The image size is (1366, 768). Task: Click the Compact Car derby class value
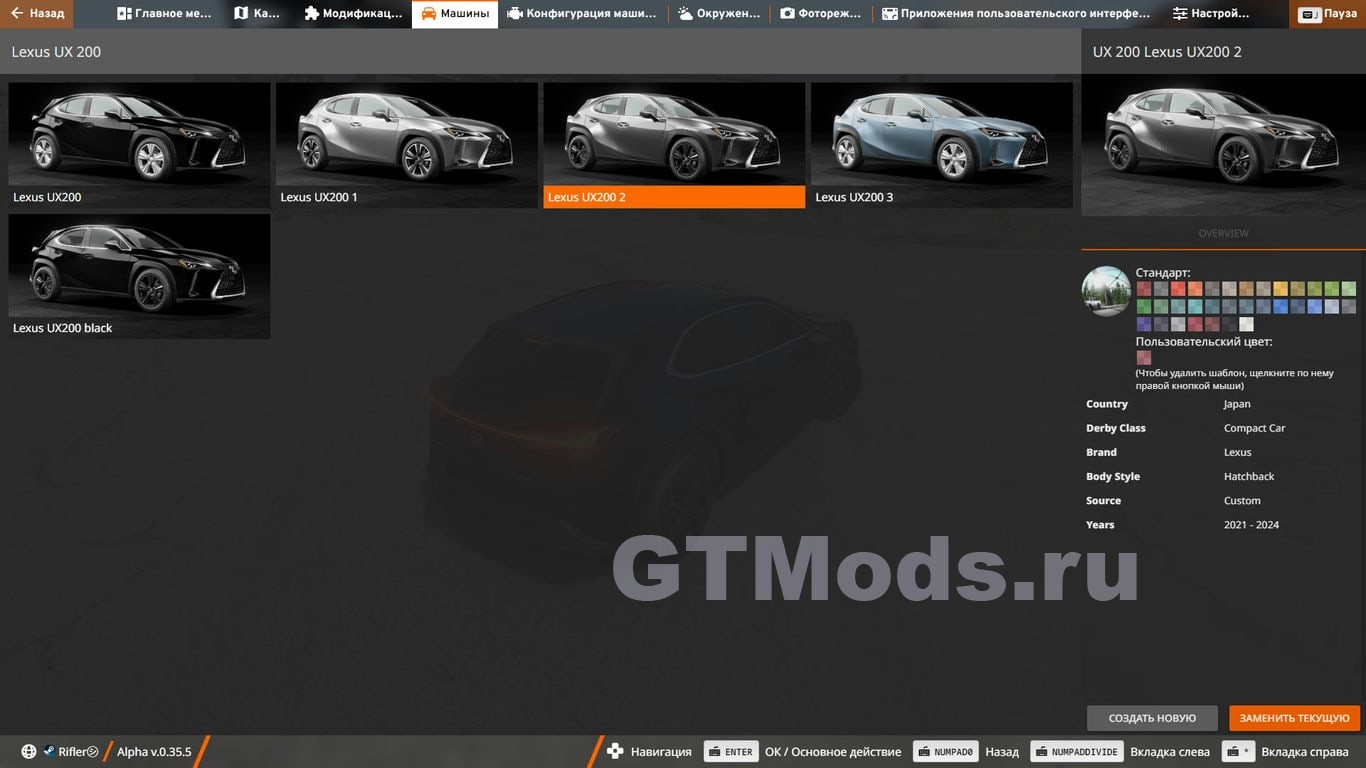click(1254, 428)
